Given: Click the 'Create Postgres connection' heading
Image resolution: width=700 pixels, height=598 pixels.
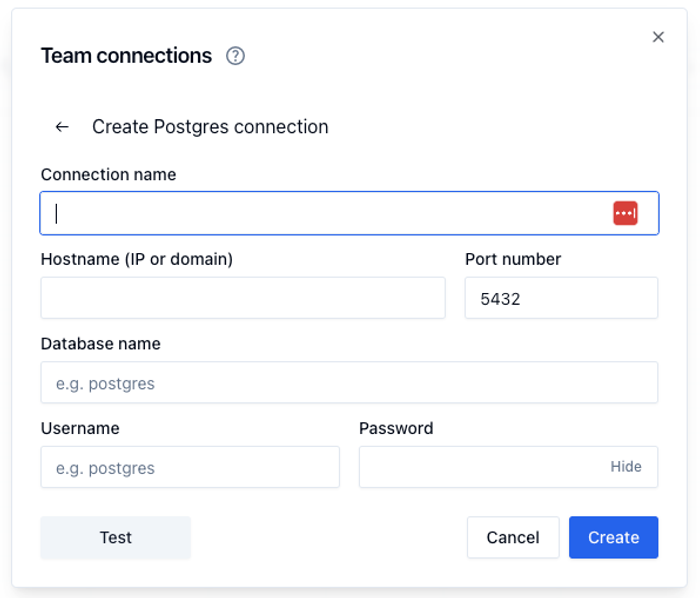Looking at the screenshot, I should click(210, 127).
